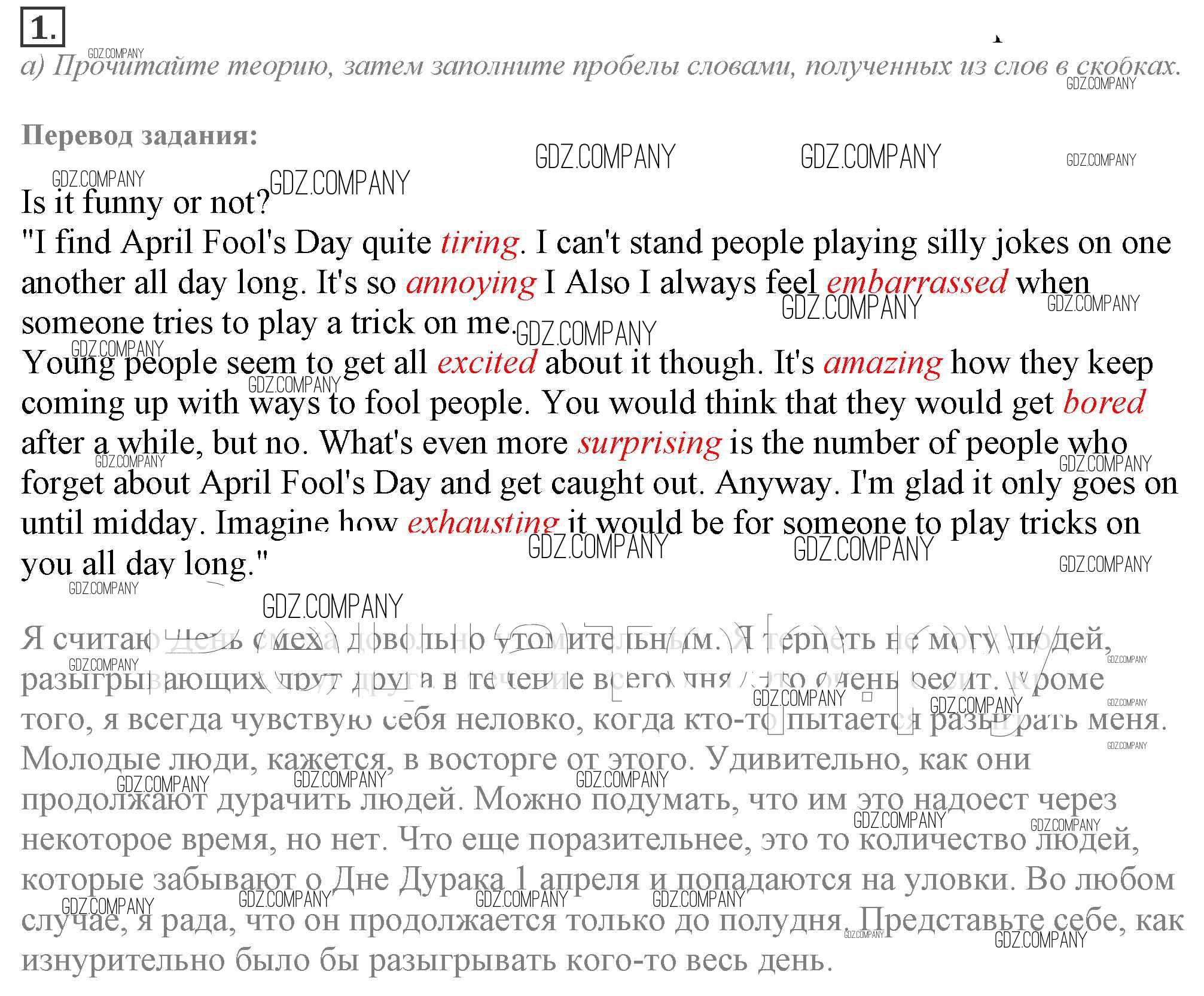Click the red word "exhausting"
This screenshot has width=1204, height=996.
[x=482, y=523]
